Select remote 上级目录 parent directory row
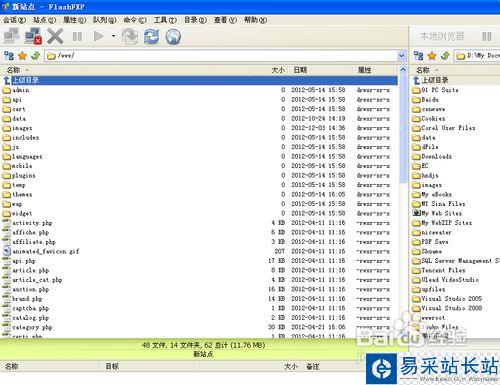The image size is (500, 385). pos(200,80)
